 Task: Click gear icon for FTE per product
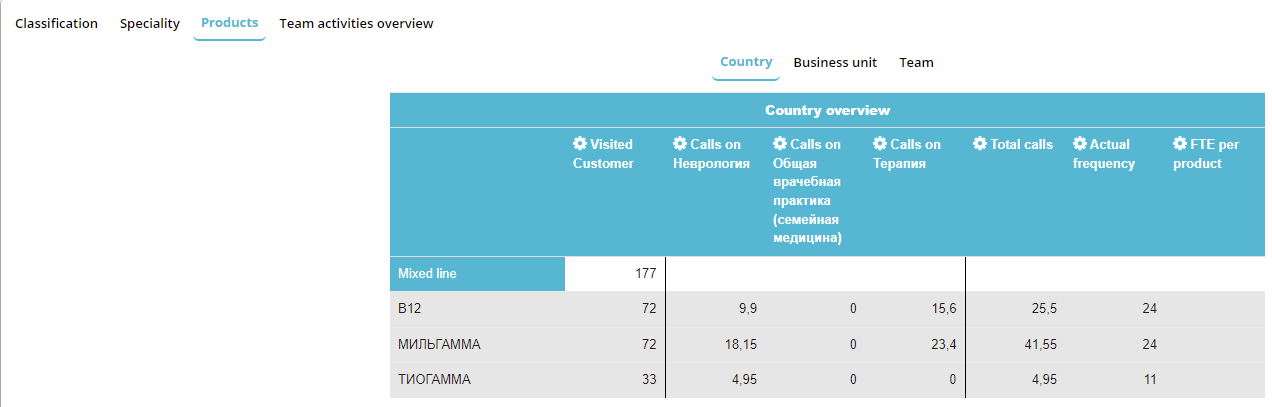coord(1180,144)
